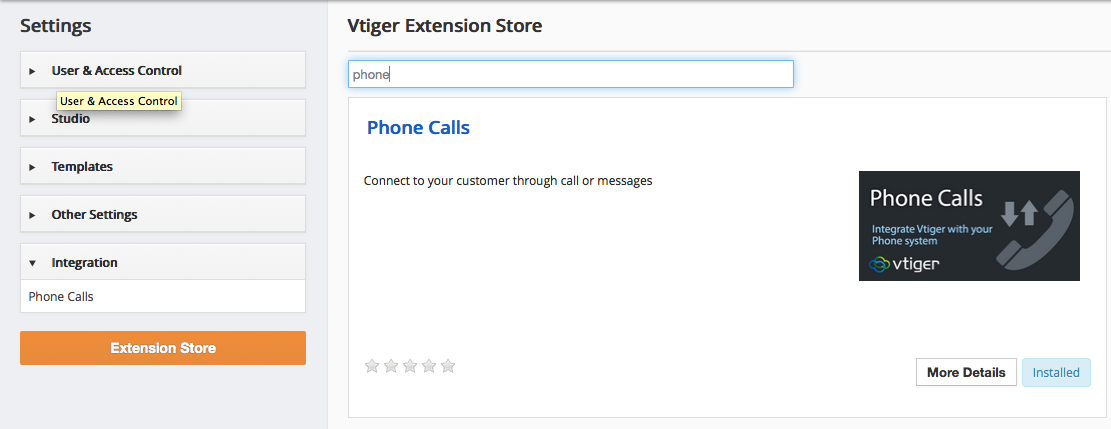Click the fourth rating star

(429, 366)
